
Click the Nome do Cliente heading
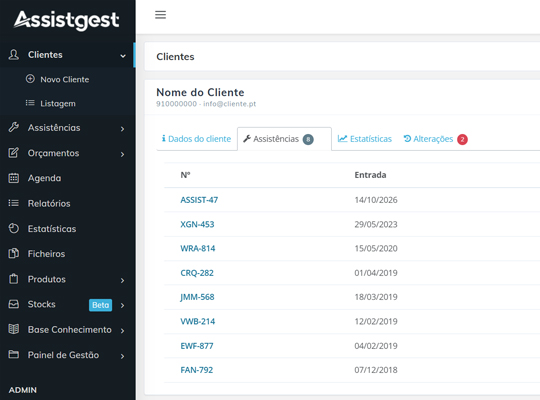tap(200, 92)
